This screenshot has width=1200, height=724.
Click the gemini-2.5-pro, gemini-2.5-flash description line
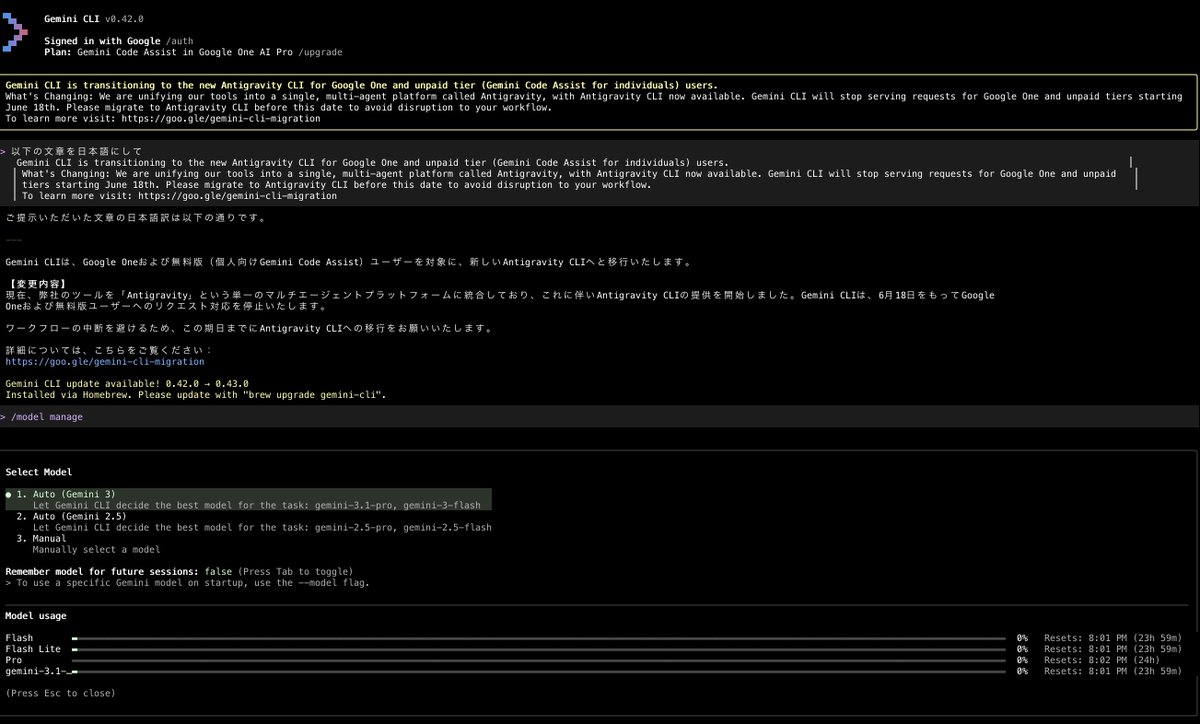pyautogui.click(x=262, y=527)
